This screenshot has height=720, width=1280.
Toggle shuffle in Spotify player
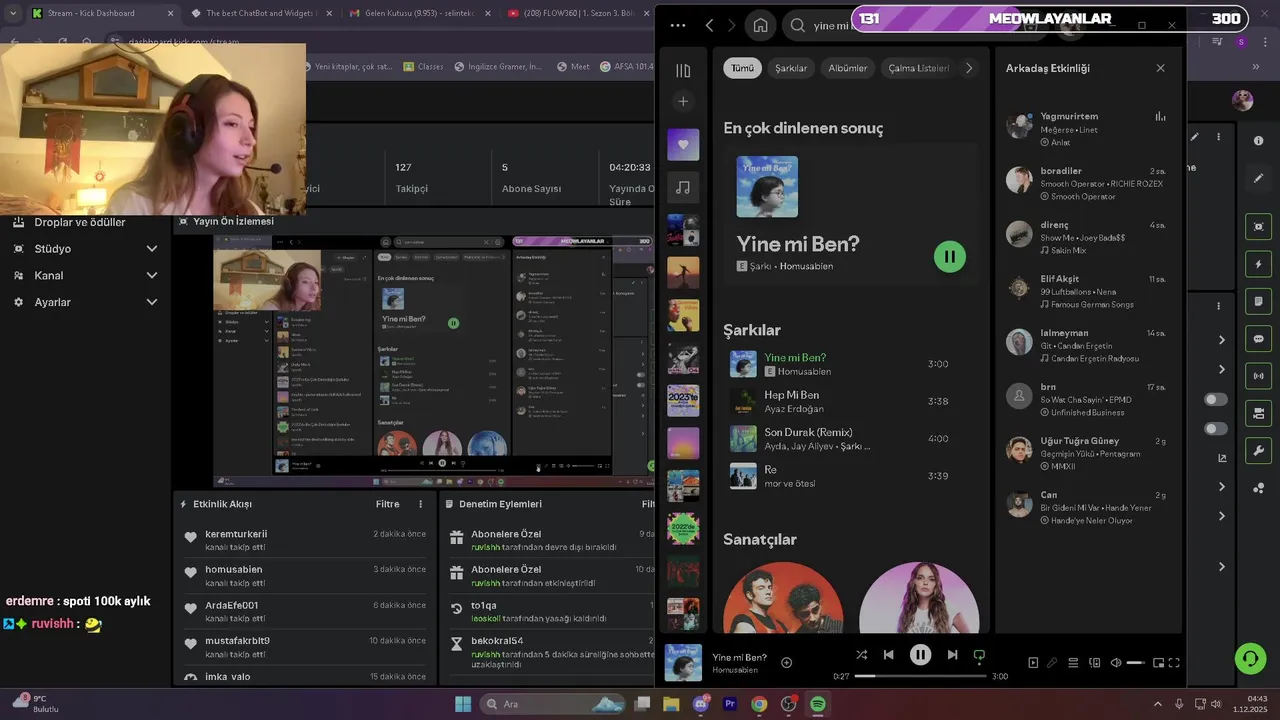[x=861, y=655]
